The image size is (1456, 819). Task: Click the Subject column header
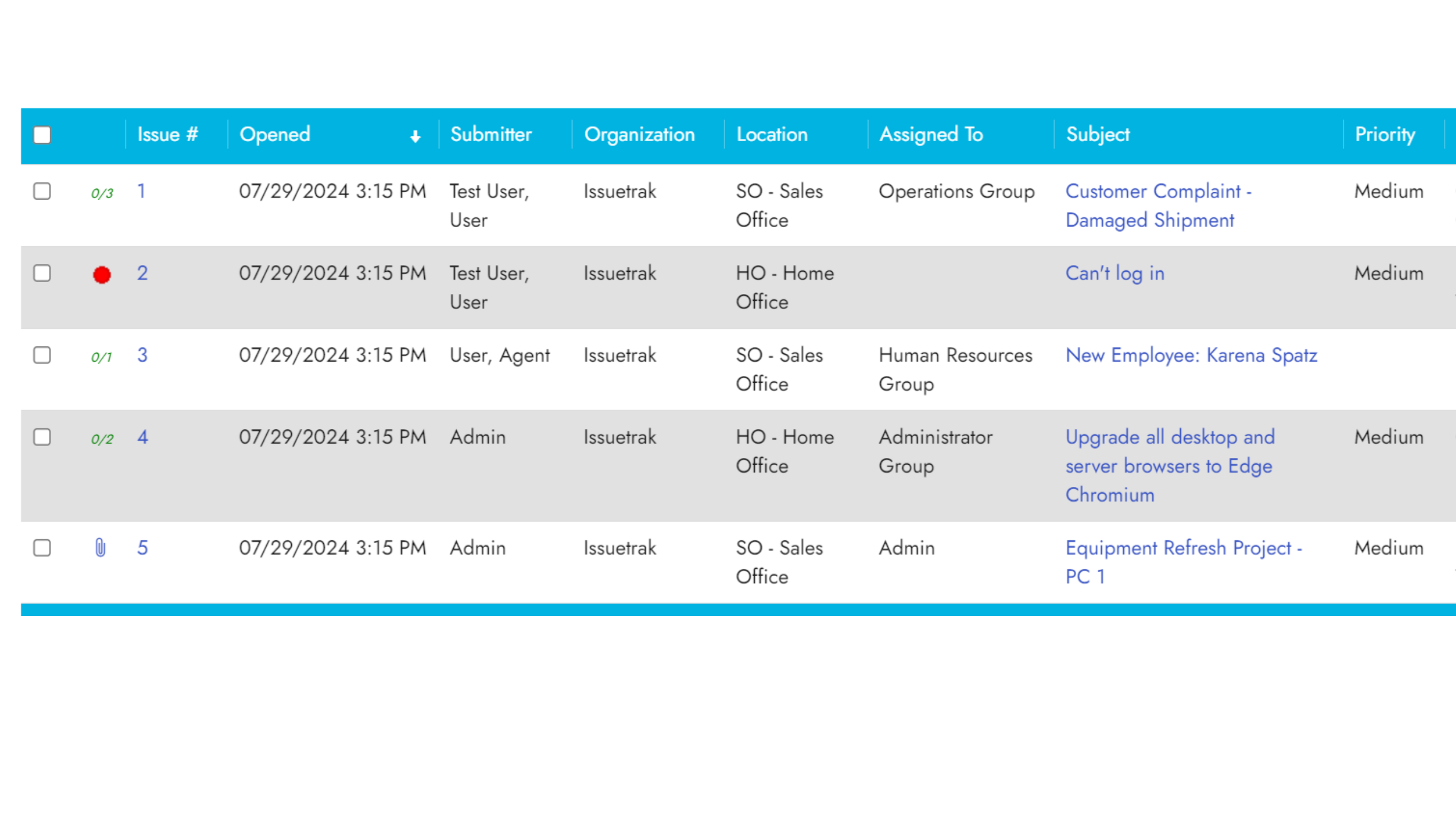pyautogui.click(x=1097, y=134)
